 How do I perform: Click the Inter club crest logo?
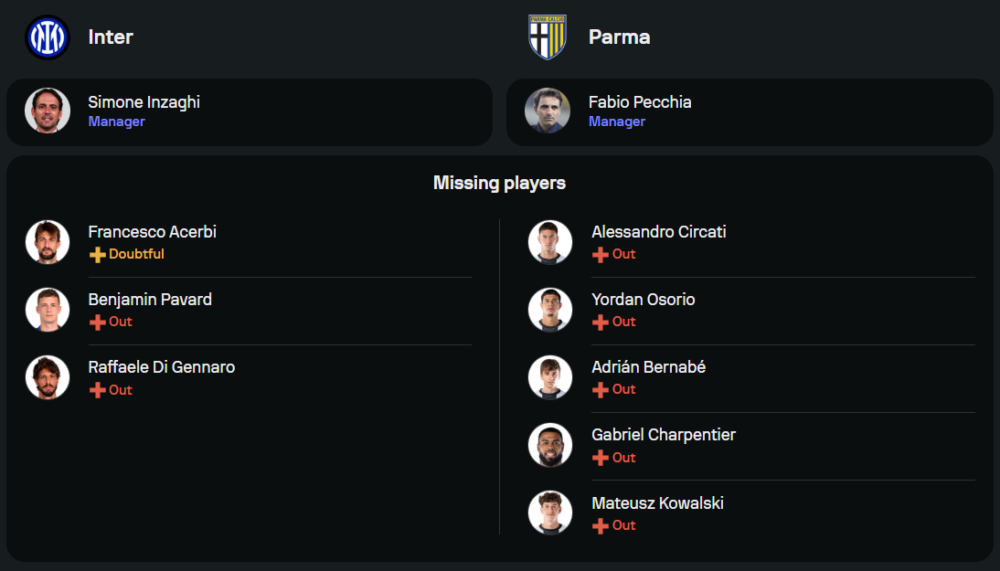pos(47,37)
